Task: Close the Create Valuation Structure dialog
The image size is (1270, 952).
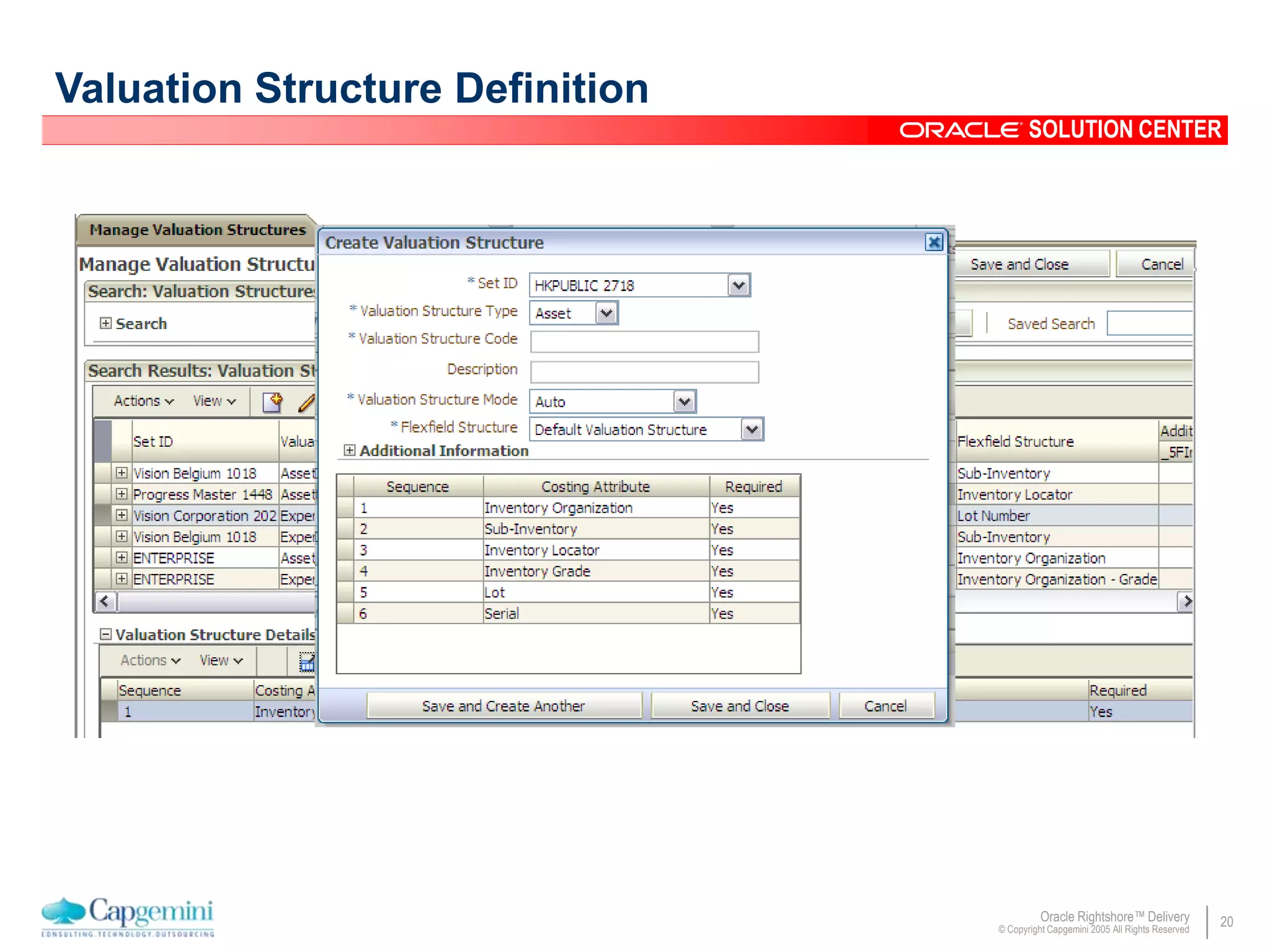Action: (x=933, y=242)
